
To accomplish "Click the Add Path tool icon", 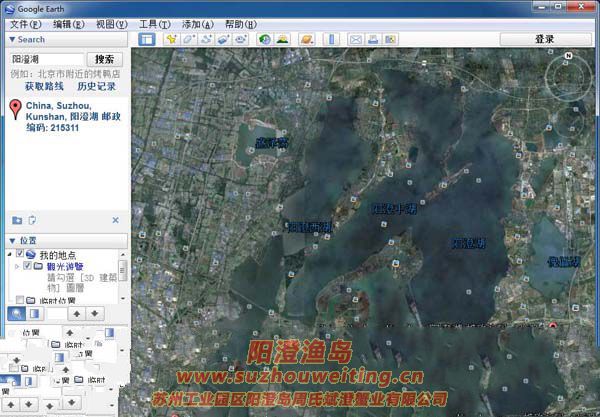I will click(x=206, y=39).
